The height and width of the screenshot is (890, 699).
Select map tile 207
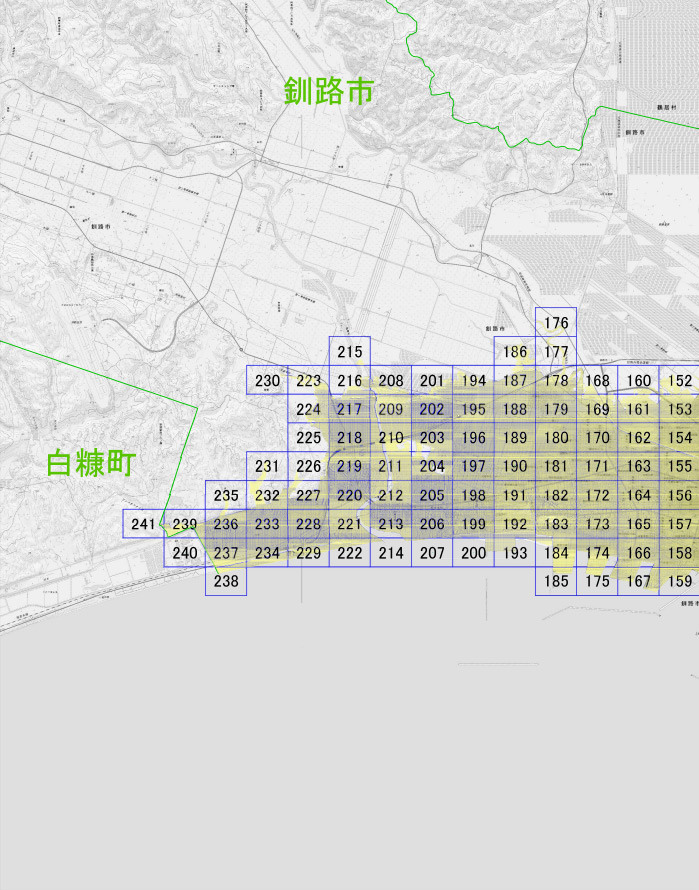[432, 552]
